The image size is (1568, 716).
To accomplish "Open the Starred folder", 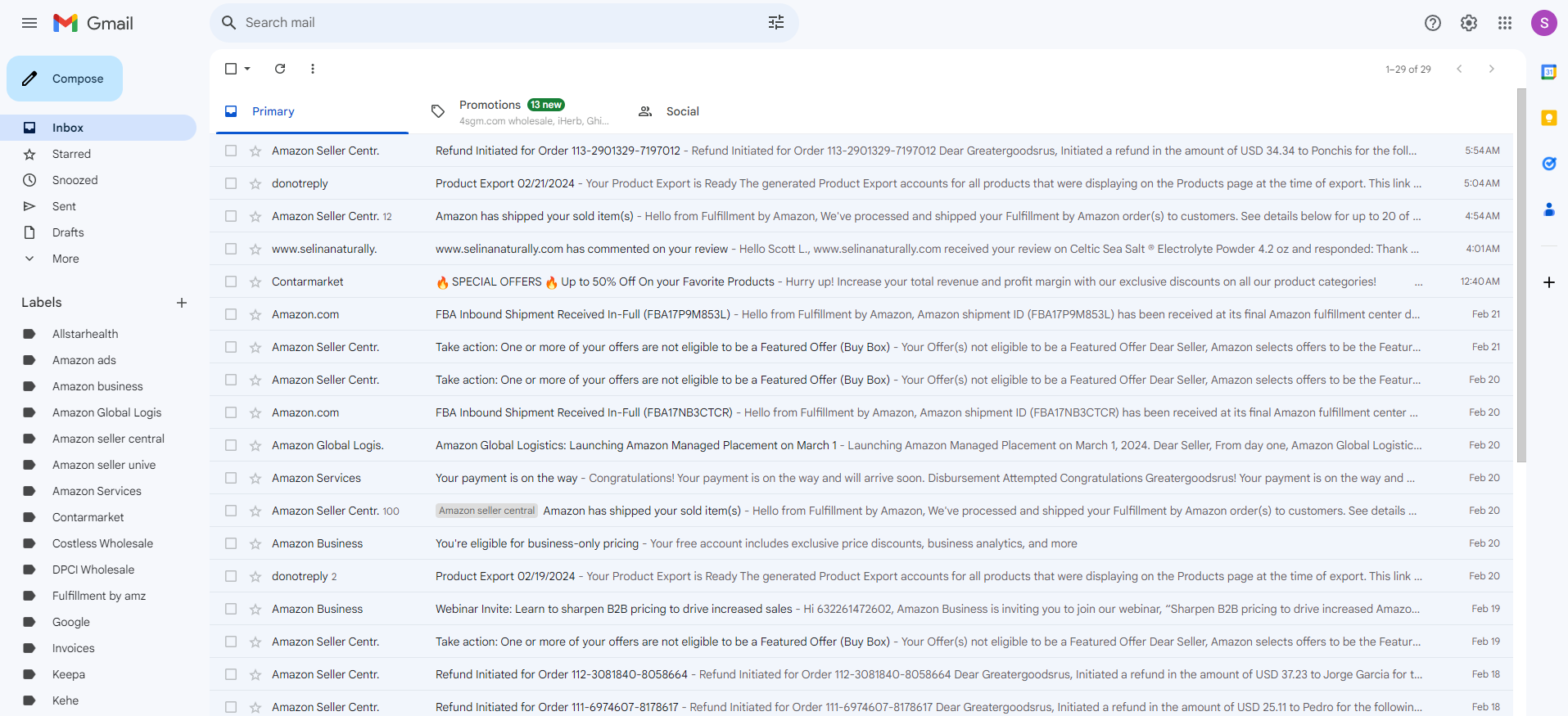I will click(x=98, y=154).
